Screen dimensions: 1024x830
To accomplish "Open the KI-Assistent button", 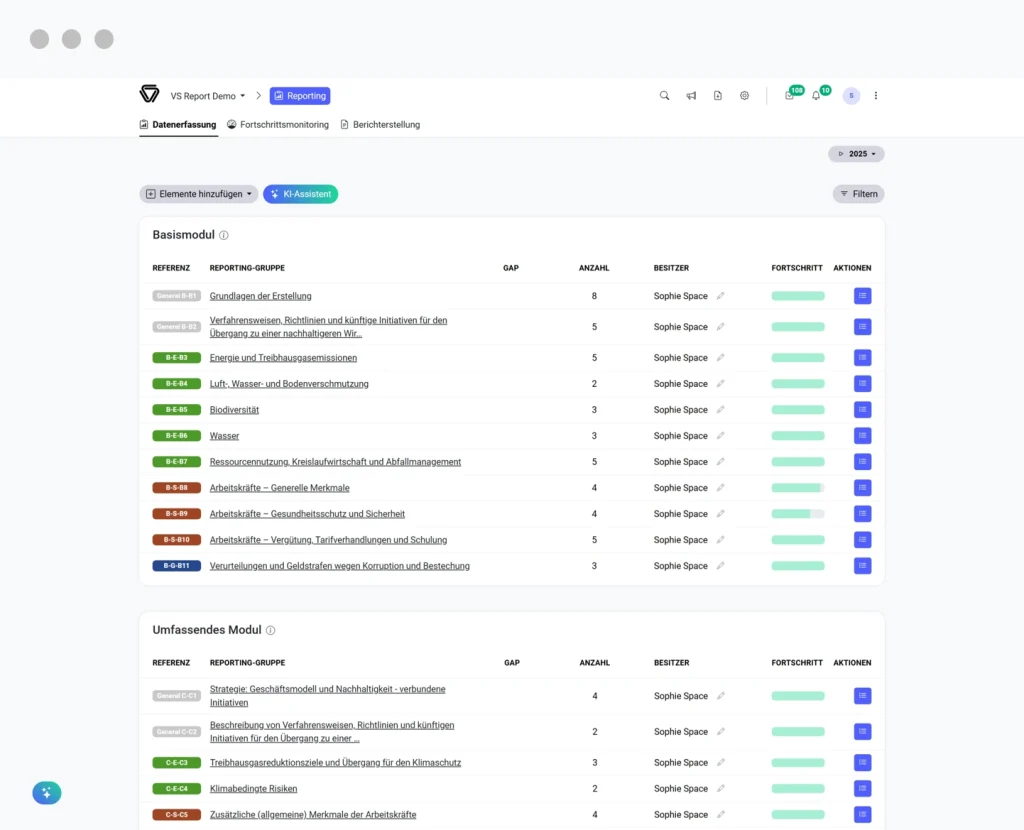I will click(x=300, y=194).
